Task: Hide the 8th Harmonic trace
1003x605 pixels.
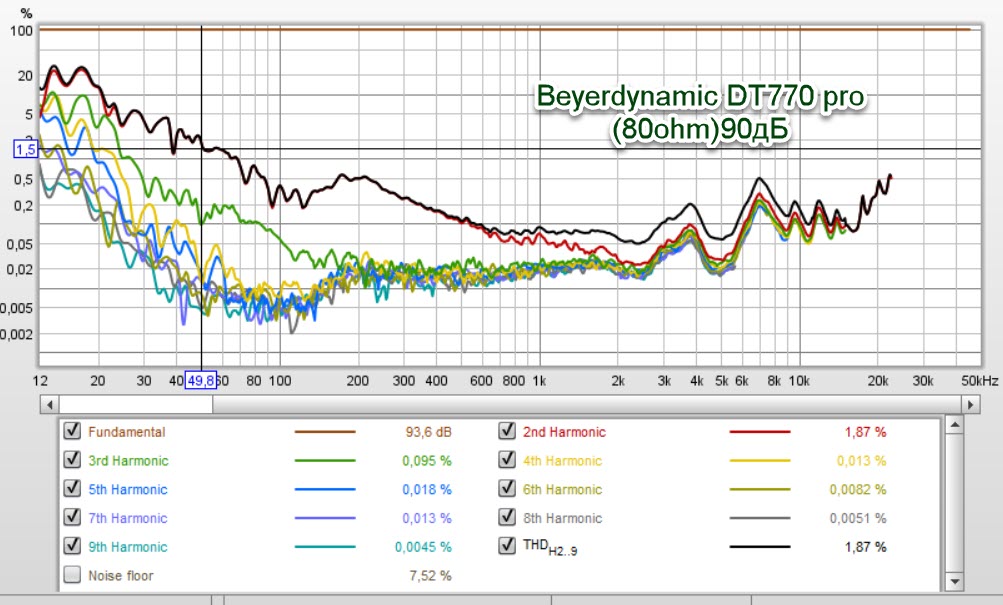Action: click(x=507, y=518)
